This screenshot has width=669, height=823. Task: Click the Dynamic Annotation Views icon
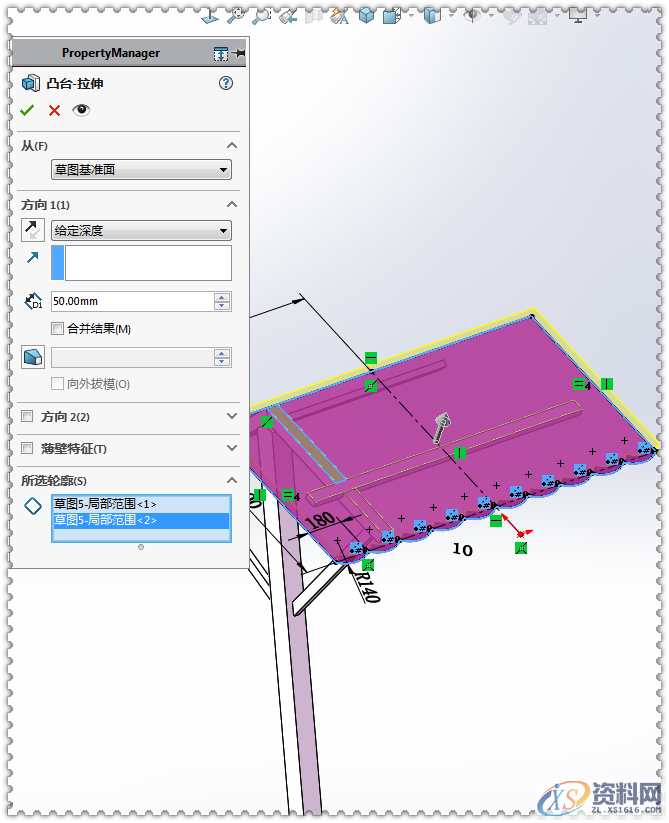click(339, 16)
